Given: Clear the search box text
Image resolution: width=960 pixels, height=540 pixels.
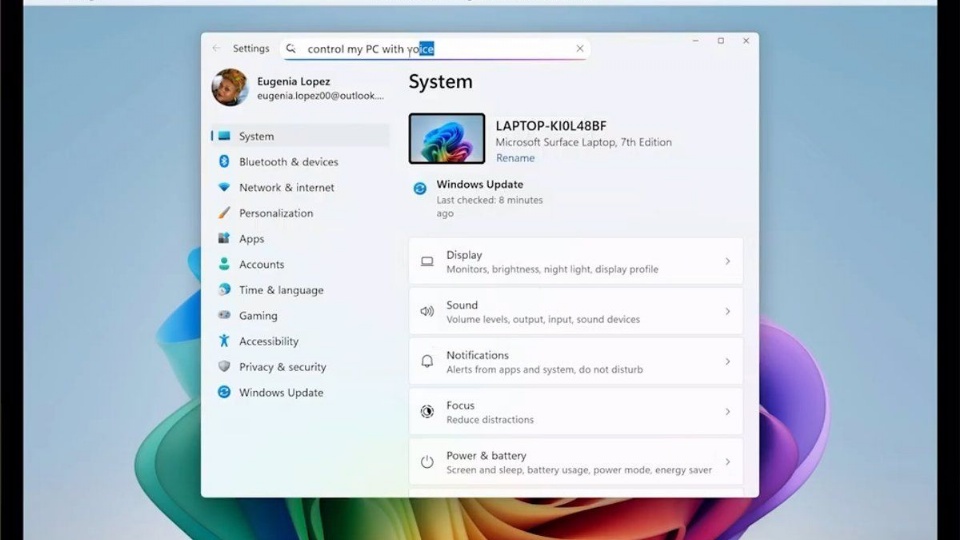Looking at the screenshot, I should point(579,48).
